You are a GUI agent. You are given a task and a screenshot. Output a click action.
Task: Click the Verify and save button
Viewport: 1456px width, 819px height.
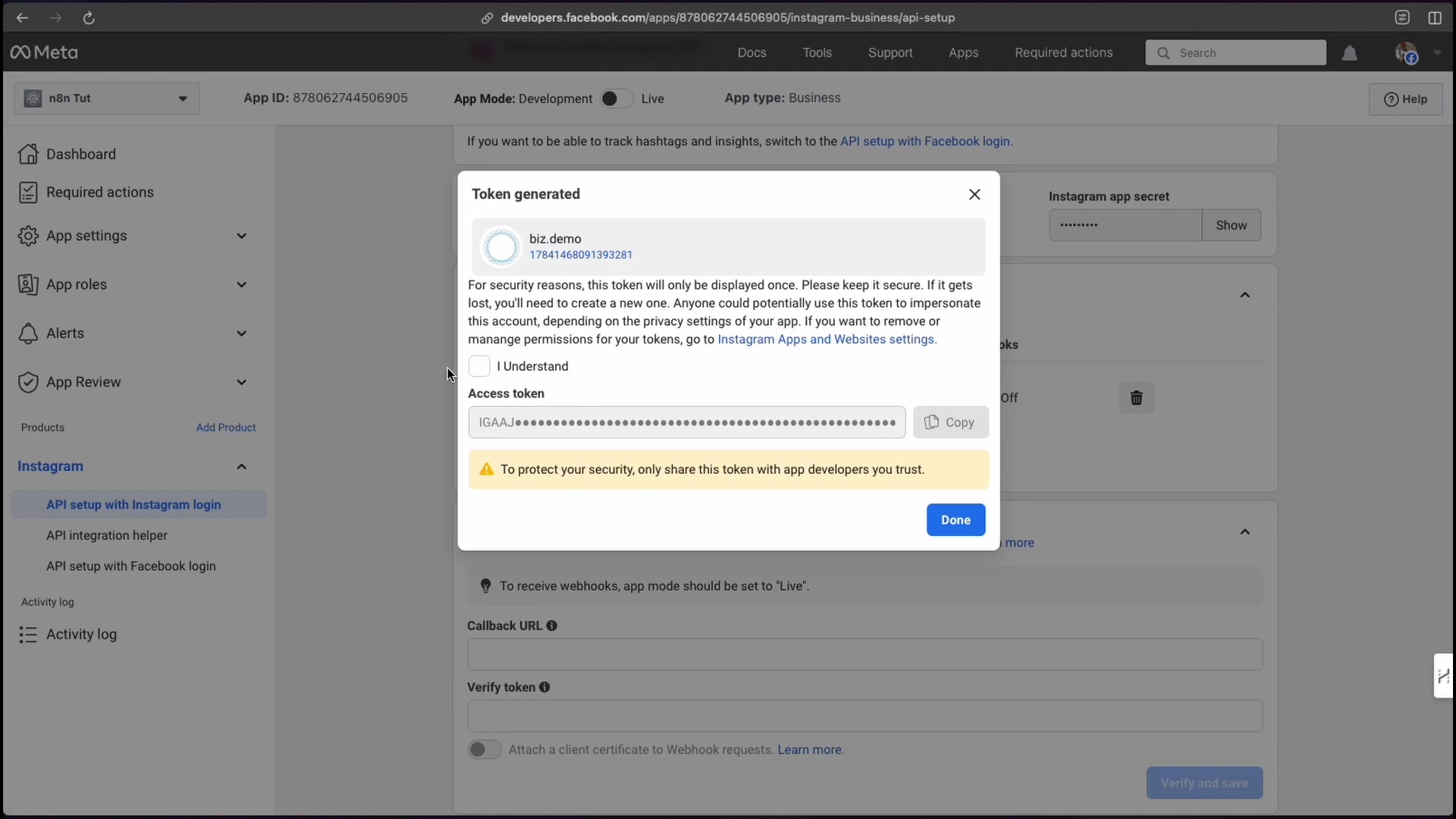tap(1204, 783)
